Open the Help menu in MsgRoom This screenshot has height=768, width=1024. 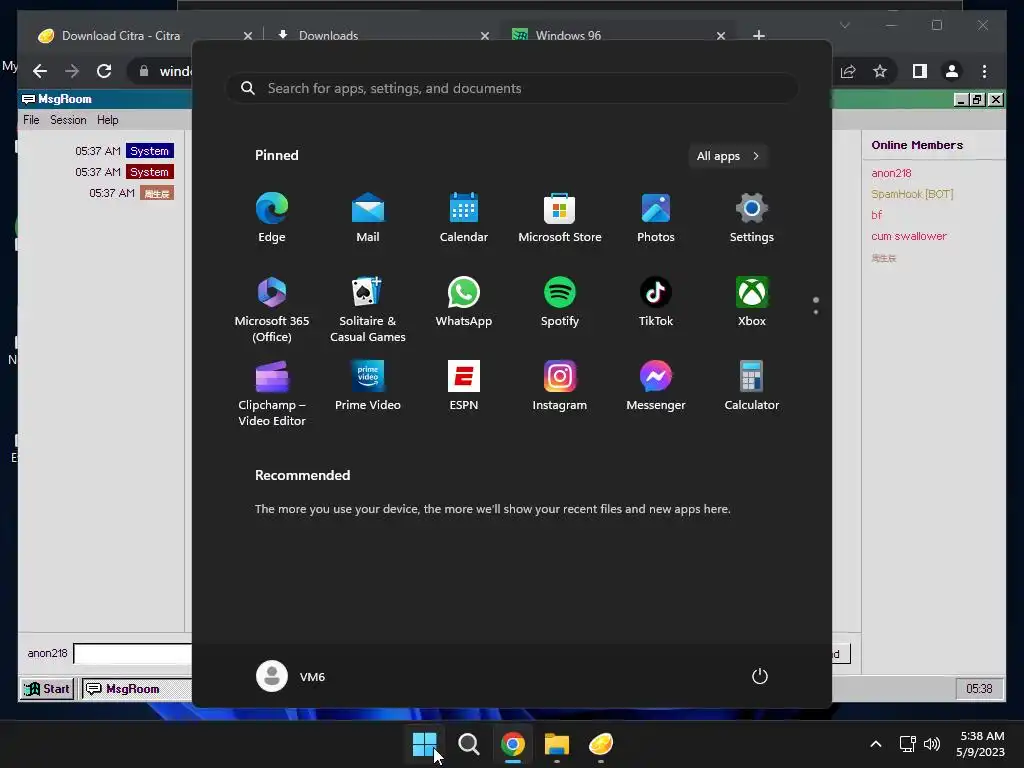coord(108,120)
